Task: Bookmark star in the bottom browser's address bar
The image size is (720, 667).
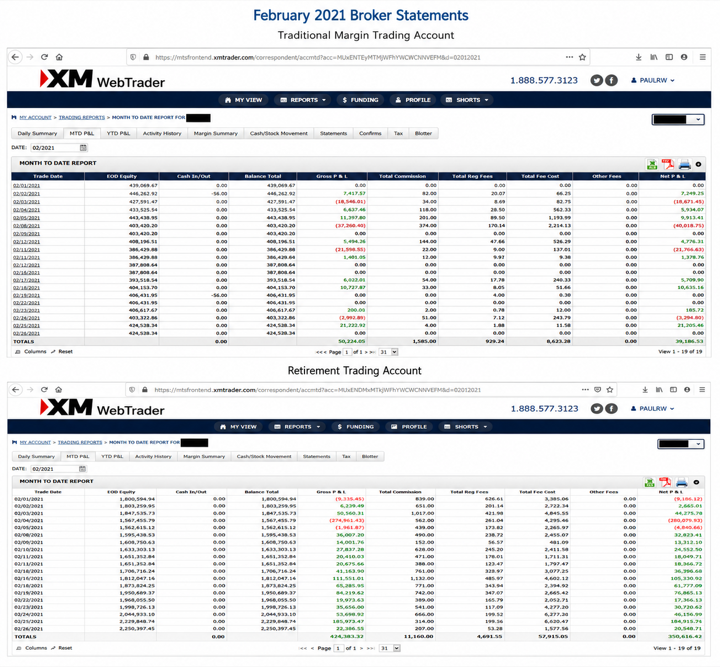Action: click(x=610, y=390)
